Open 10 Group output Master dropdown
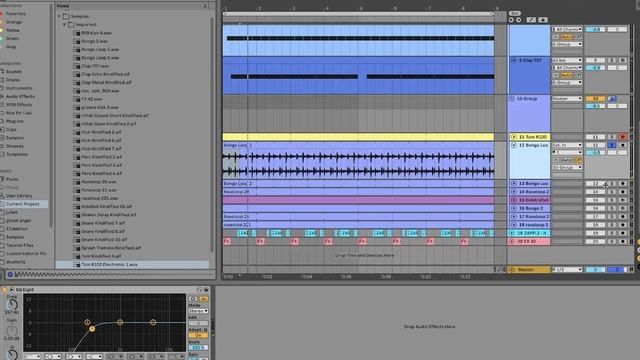The width and height of the screenshot is (640, 360). pyautogui.click(x=567, y=99)
